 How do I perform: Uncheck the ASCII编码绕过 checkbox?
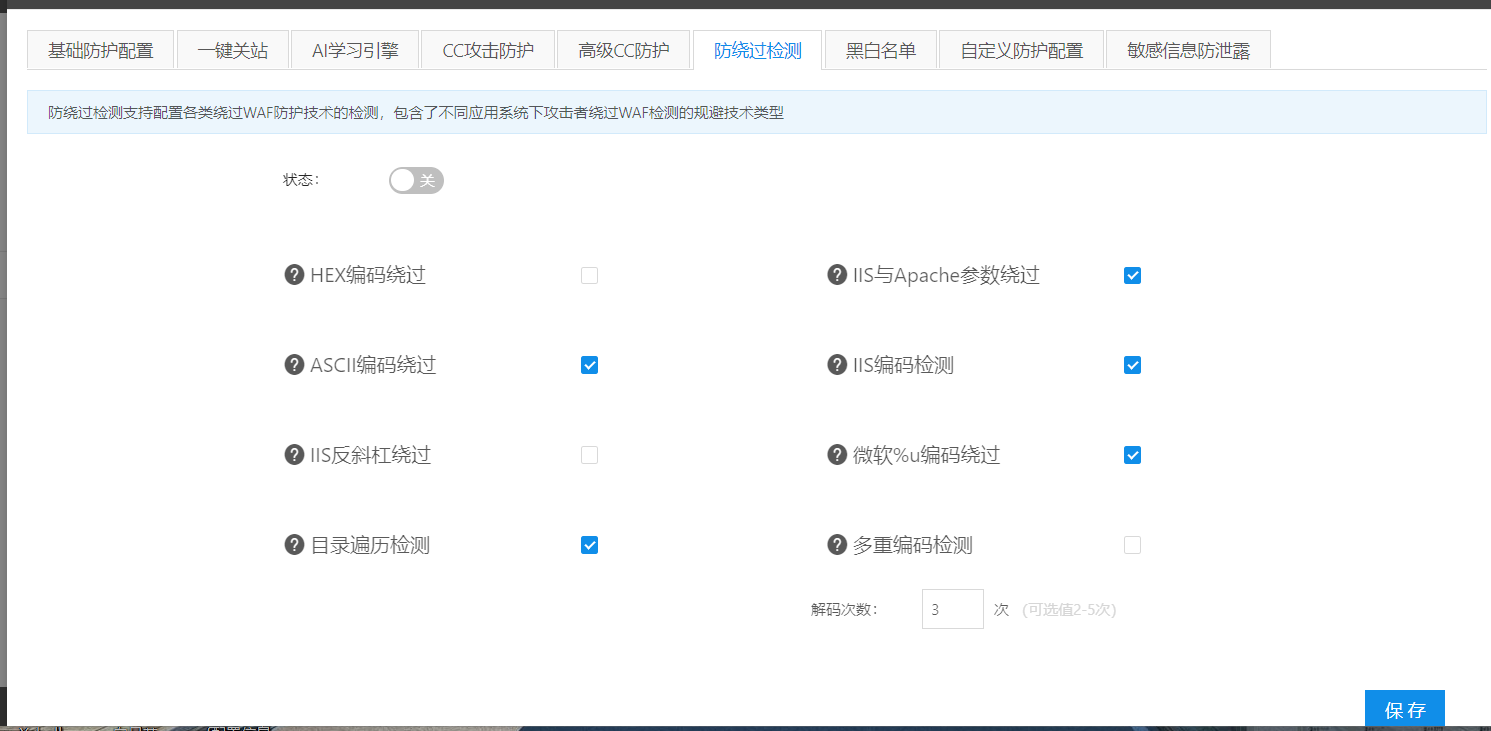click(x=590, y=365)
